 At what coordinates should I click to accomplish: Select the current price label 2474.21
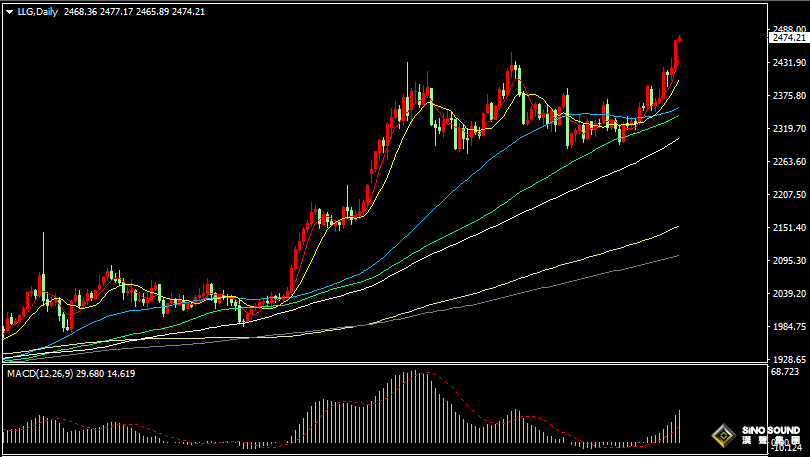[788, 38]
